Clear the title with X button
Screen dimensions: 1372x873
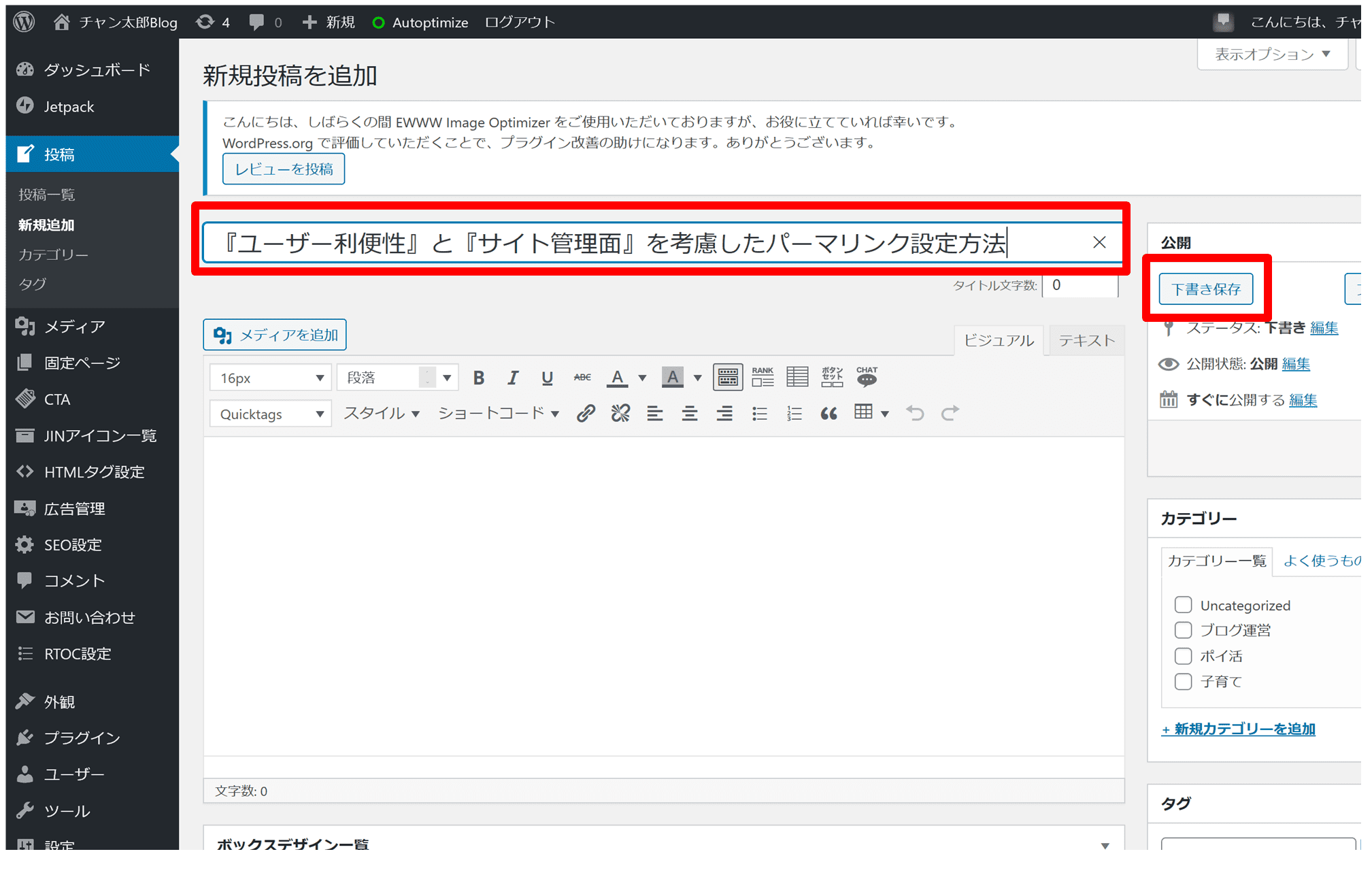1099,242
